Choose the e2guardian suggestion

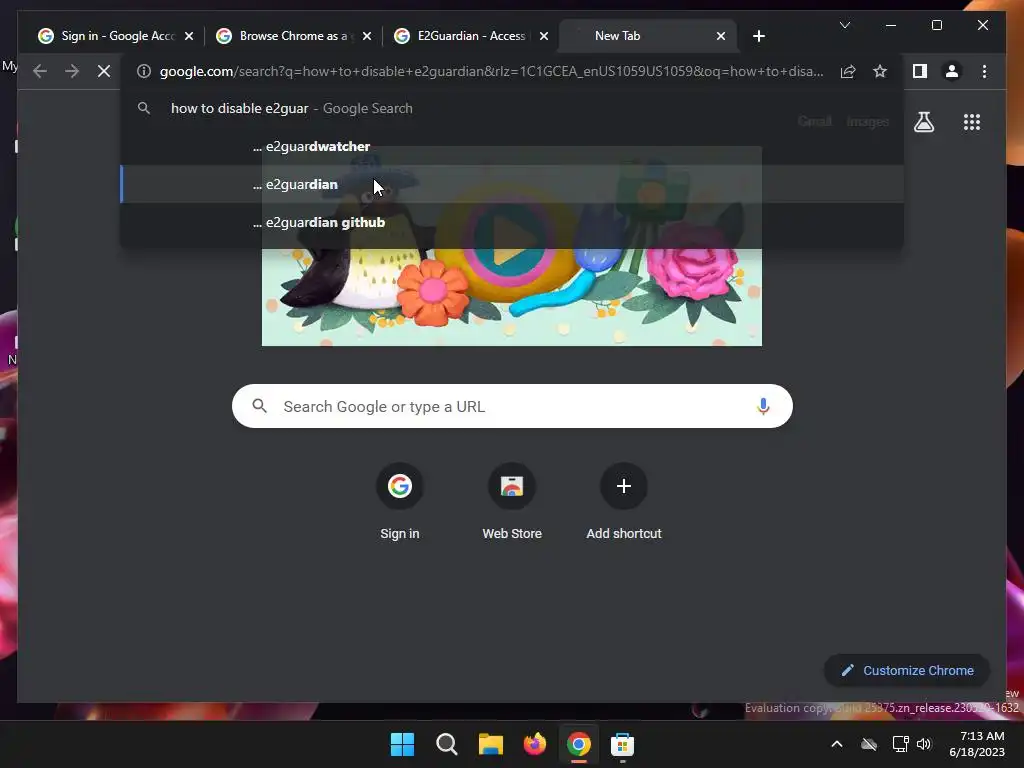(512, 184)
